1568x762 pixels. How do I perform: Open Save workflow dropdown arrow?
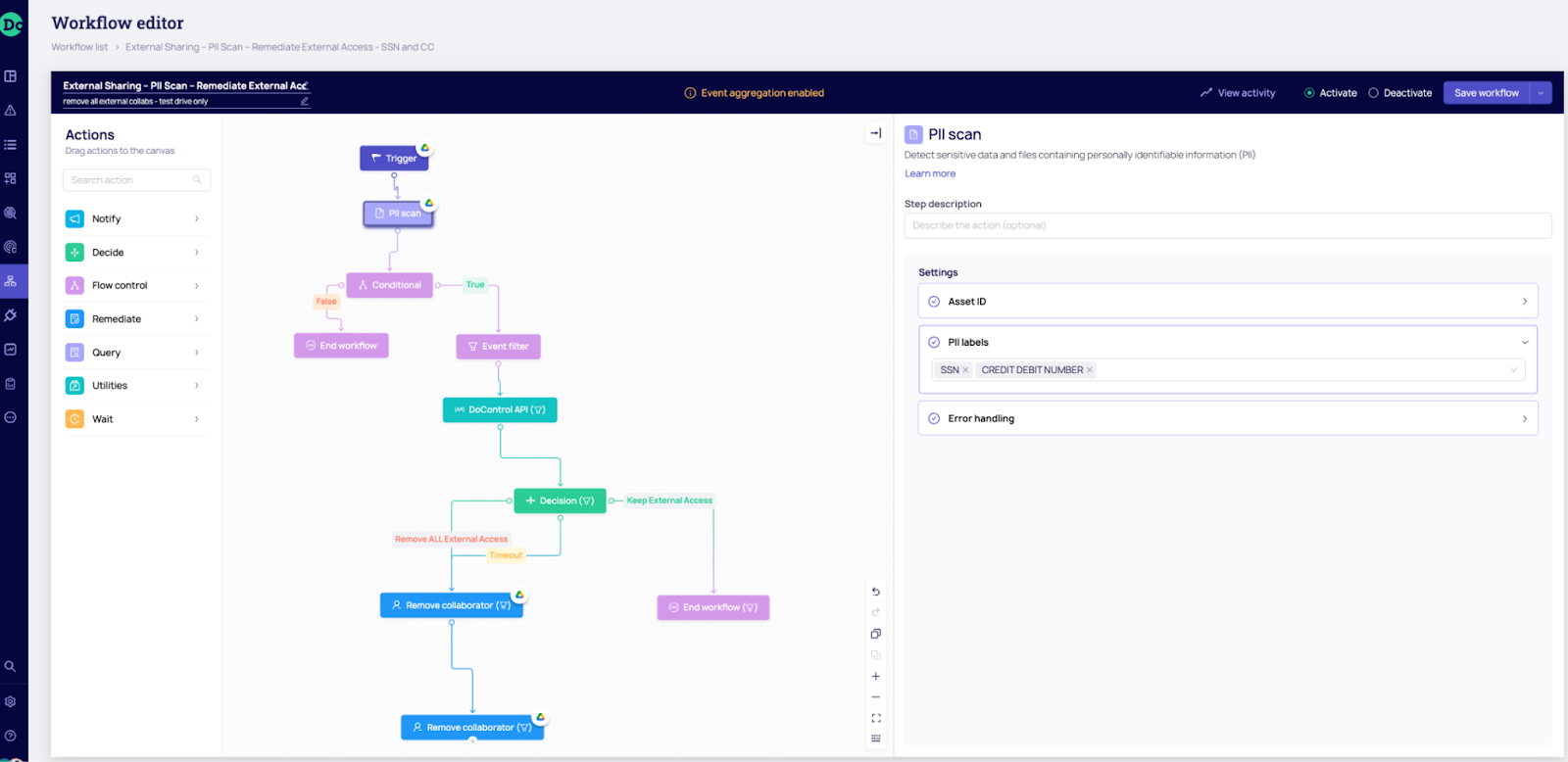click(x=1541, y=93)
